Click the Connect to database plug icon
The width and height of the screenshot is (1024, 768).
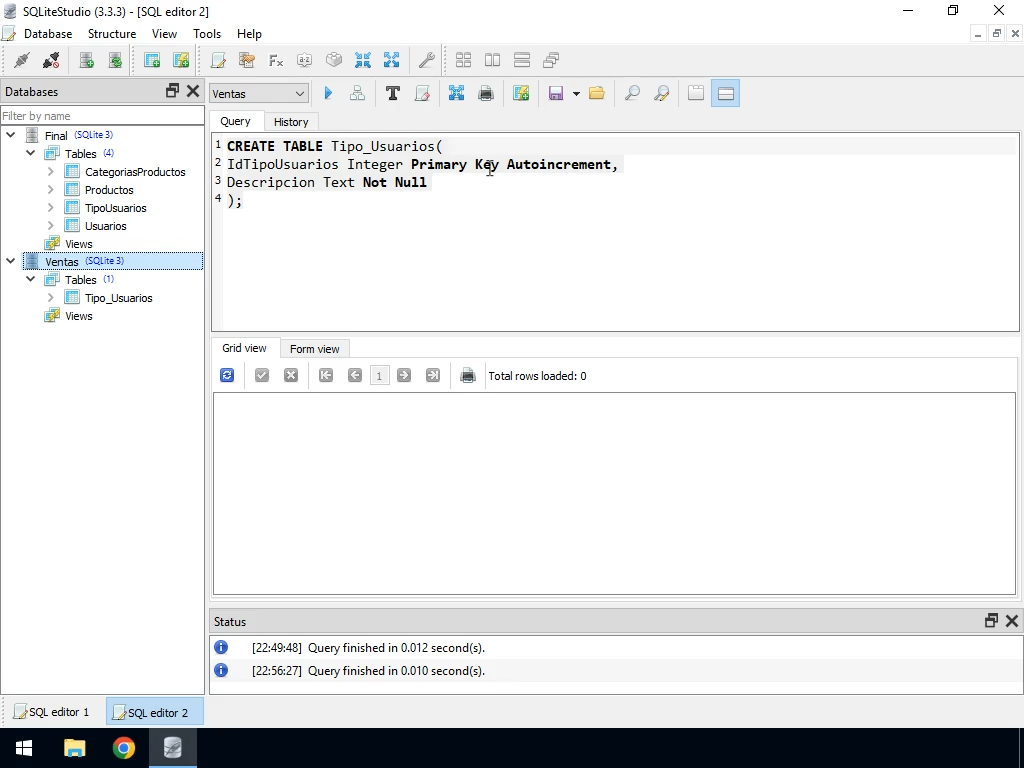tap(22, 60)
